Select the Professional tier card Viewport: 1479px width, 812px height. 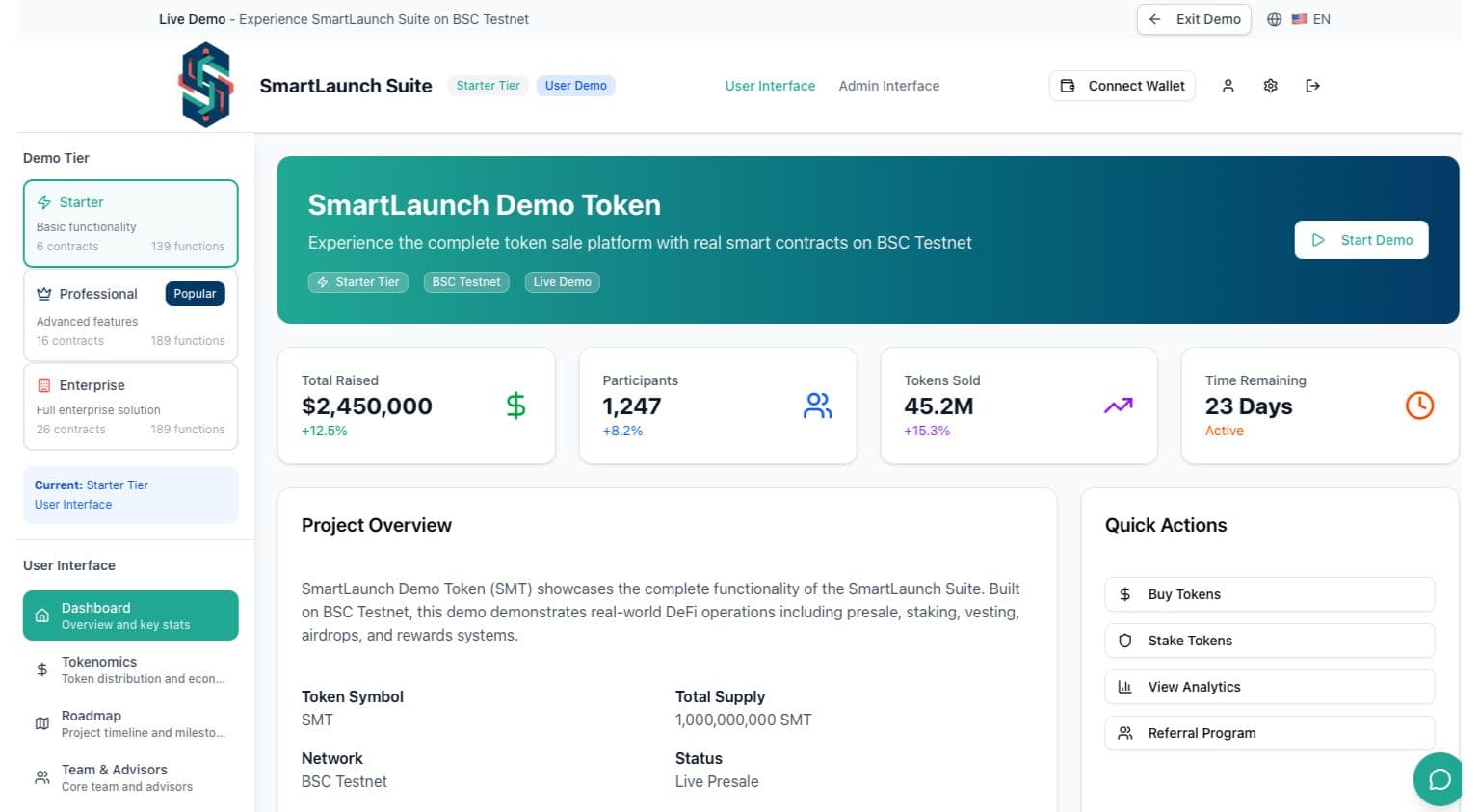click(130, 315)
